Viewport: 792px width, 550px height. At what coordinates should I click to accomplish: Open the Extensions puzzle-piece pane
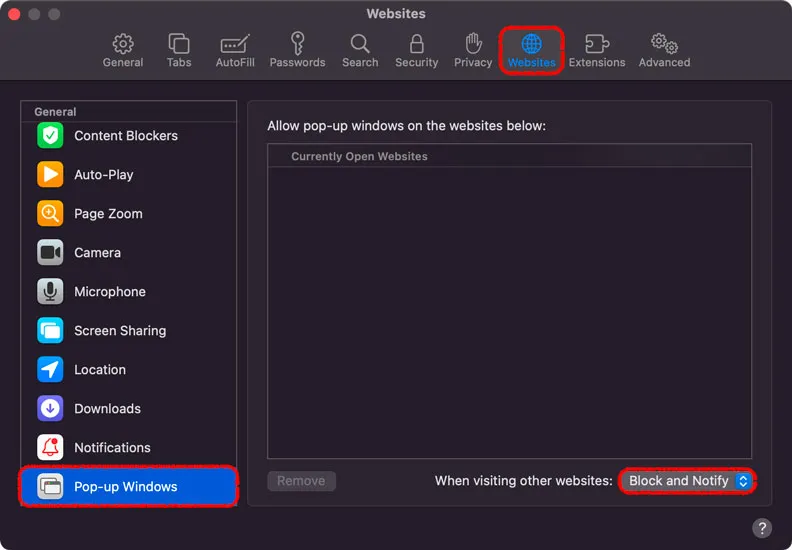coord(597,51)
